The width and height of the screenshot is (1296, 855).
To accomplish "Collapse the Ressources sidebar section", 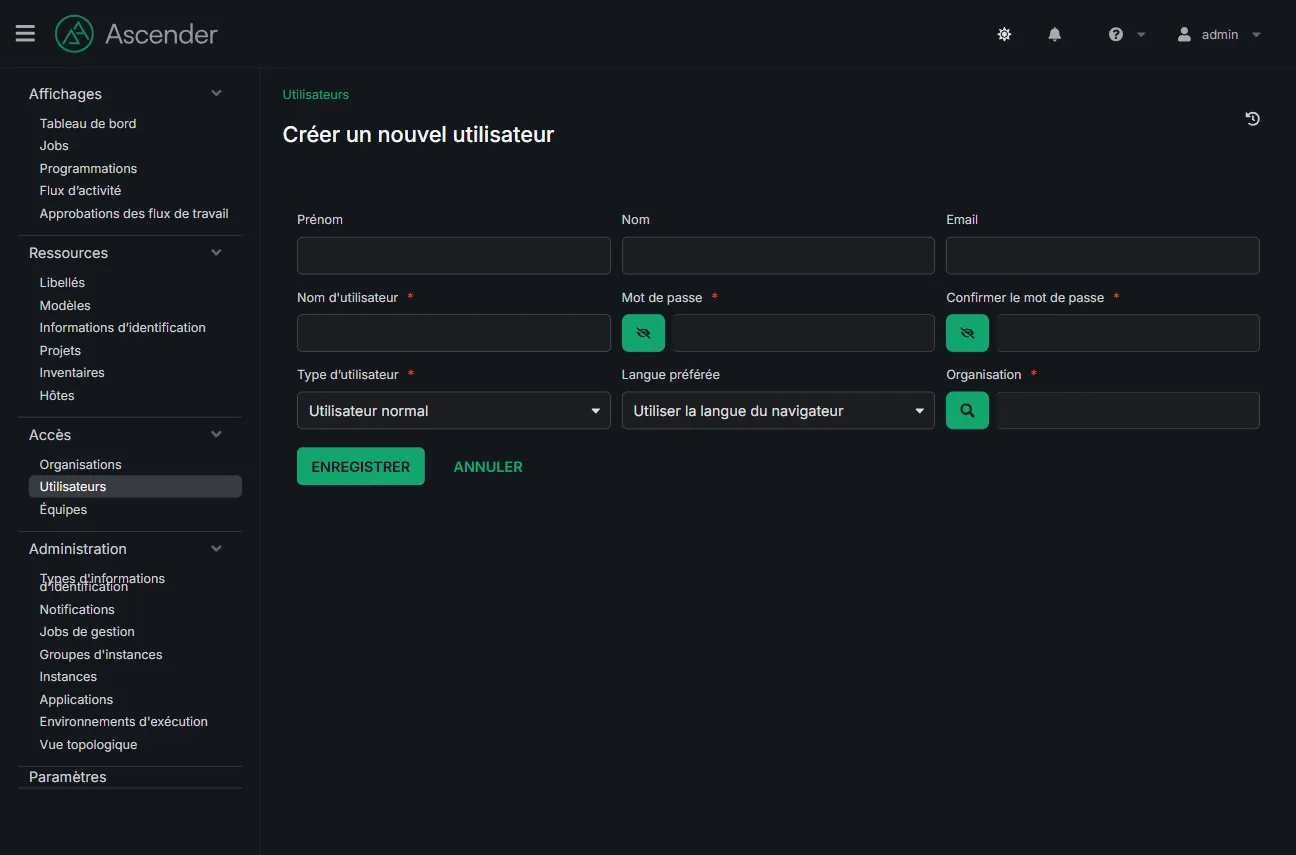I will pyautogui.click(x=216, y=253).
